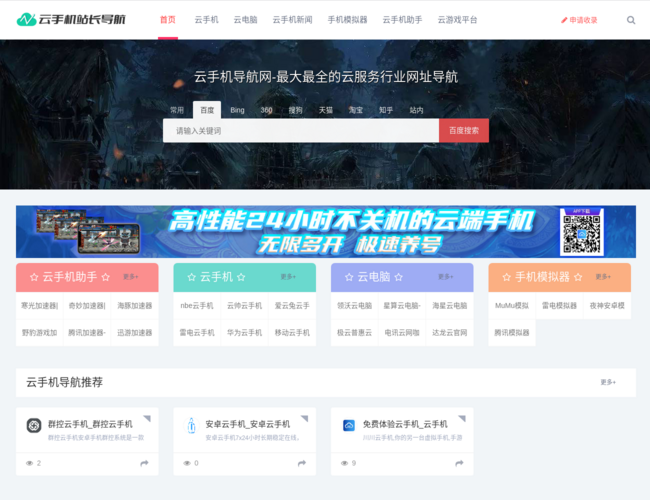The width and height of the screenshot is (650, 500).
Task: Click the corner arrow on 免费体验云手机 card
Action: 462,418
